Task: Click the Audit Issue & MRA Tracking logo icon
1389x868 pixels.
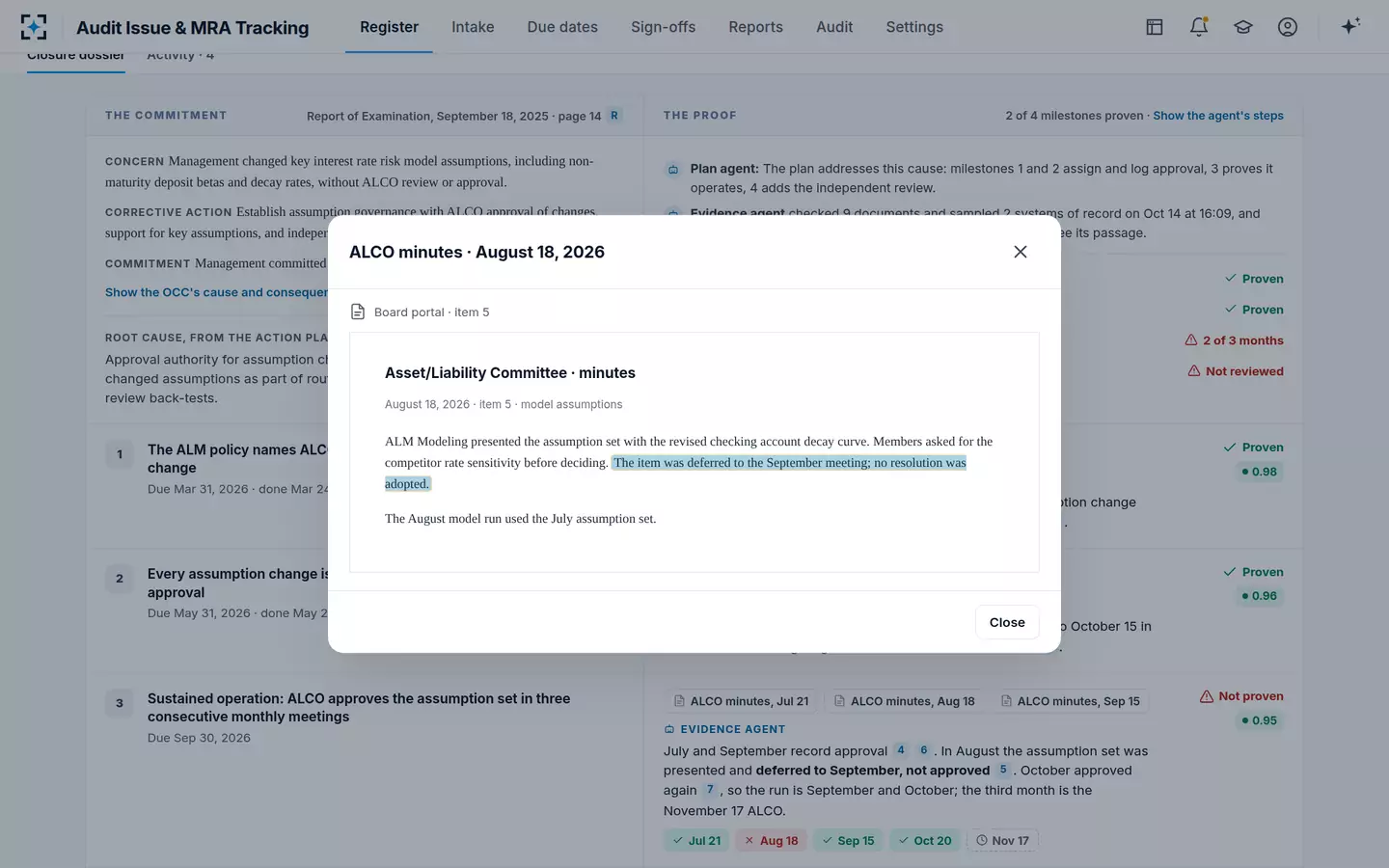Action: tap(34, 27)
